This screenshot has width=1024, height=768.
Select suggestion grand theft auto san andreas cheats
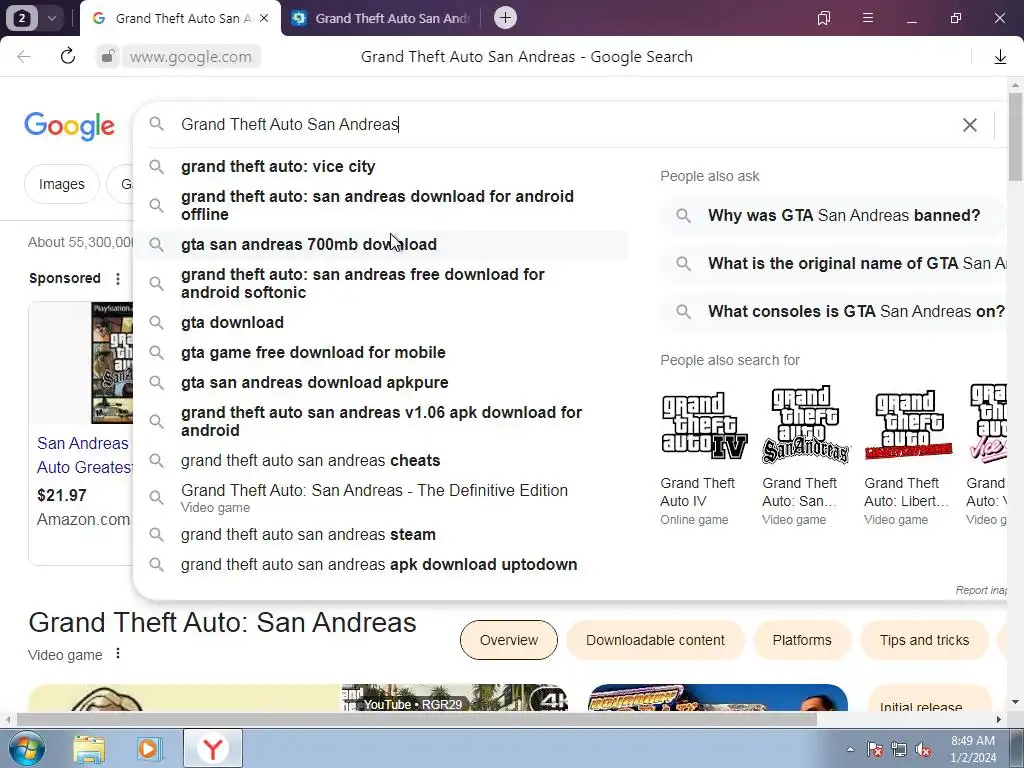click(381, 460)
